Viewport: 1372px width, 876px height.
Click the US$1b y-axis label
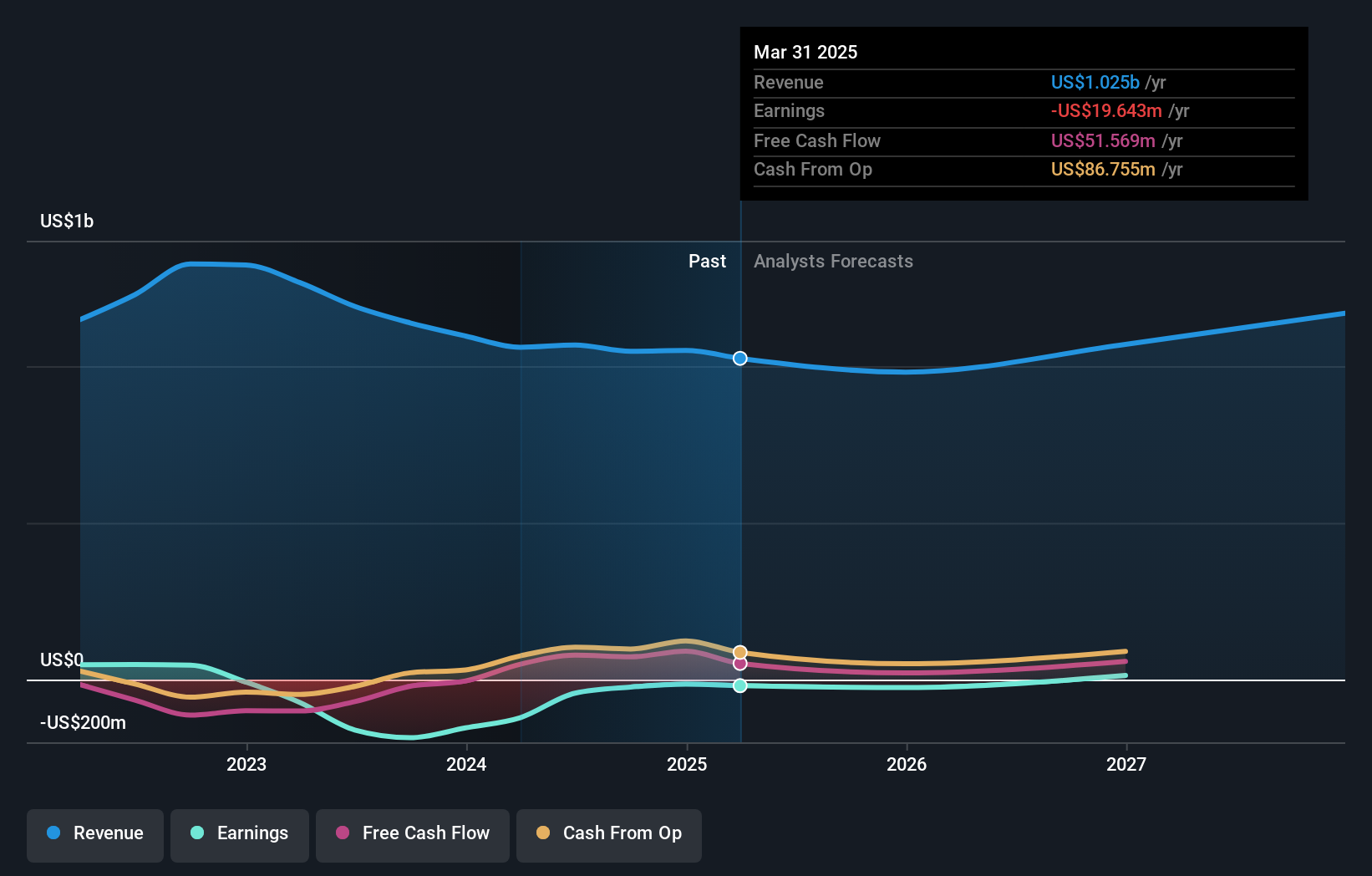pos(67,221)
